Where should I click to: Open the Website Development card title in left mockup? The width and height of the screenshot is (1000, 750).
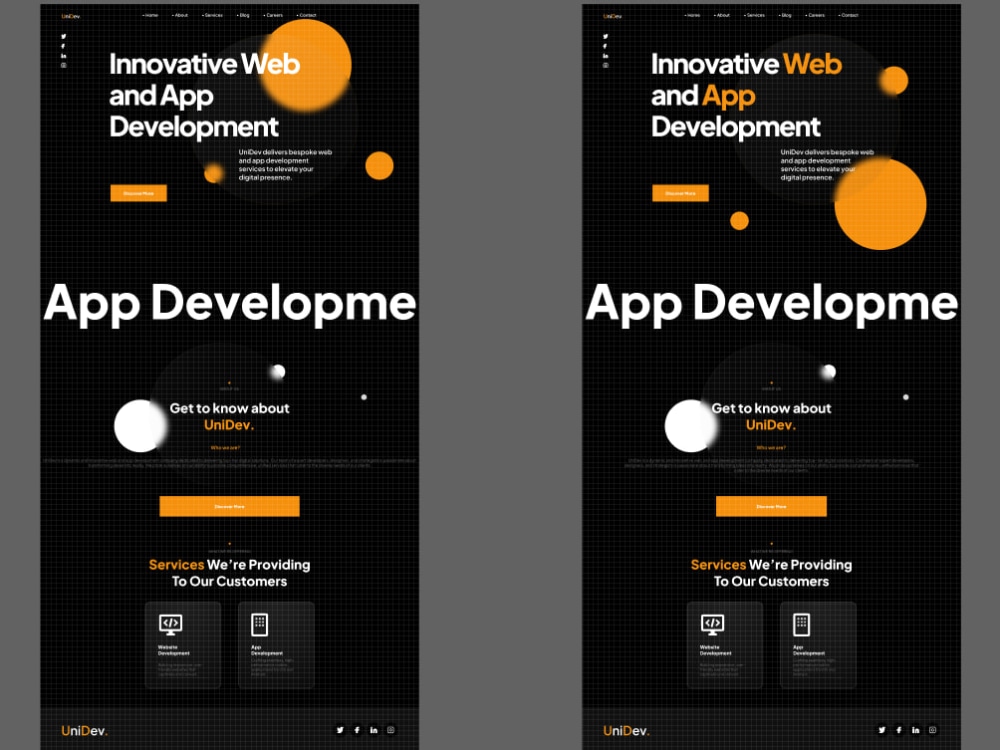pyautogui.click(x=173, y=651)
